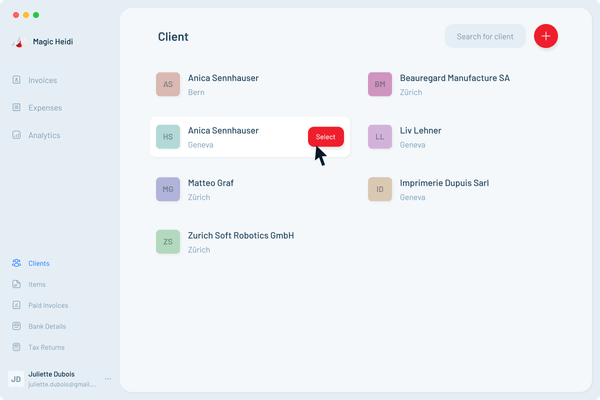
Task: Click the Tax Returns icon
Action: [x=16, y=347]
